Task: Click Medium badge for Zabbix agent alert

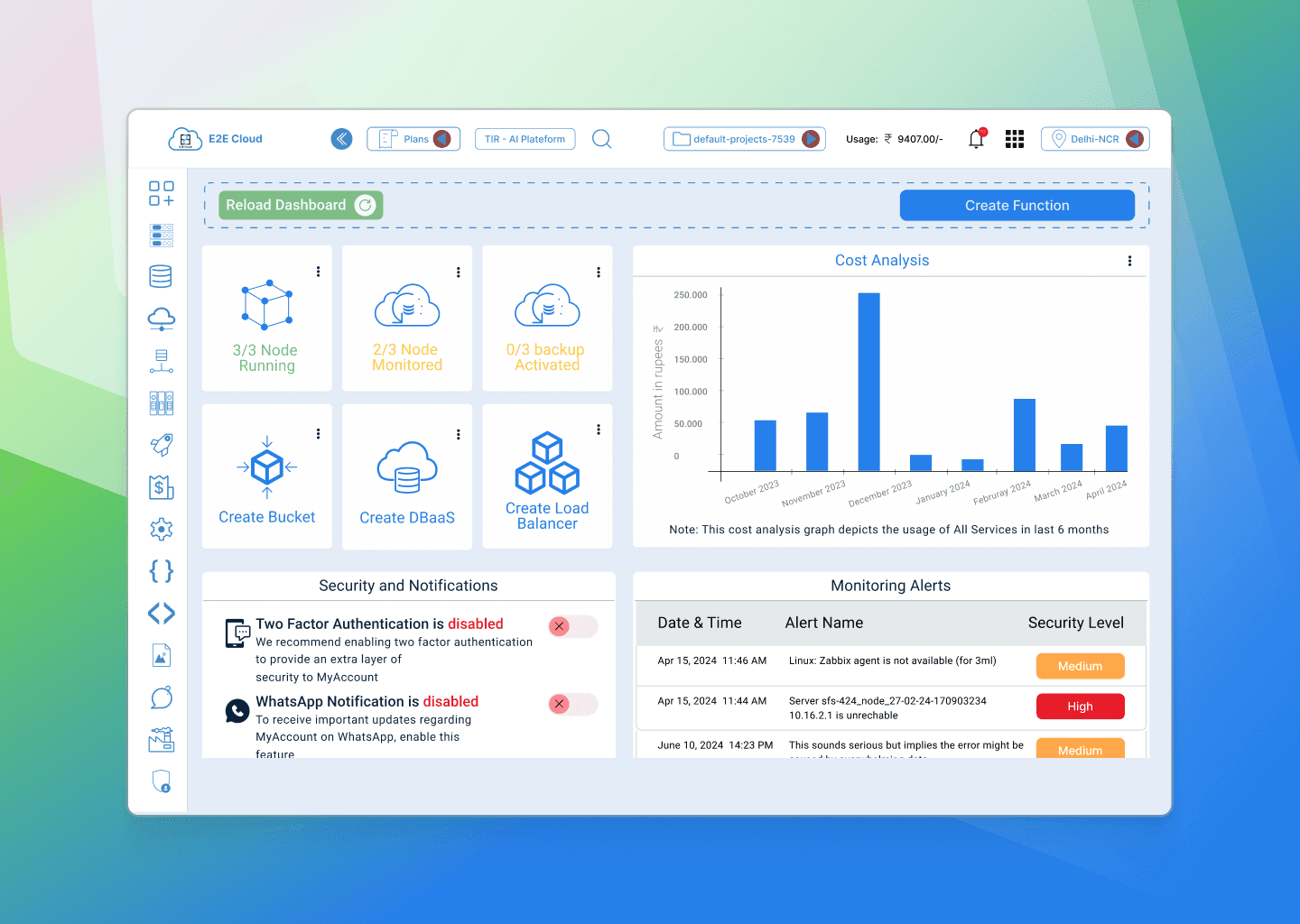Action: (x=1081, y=666)
